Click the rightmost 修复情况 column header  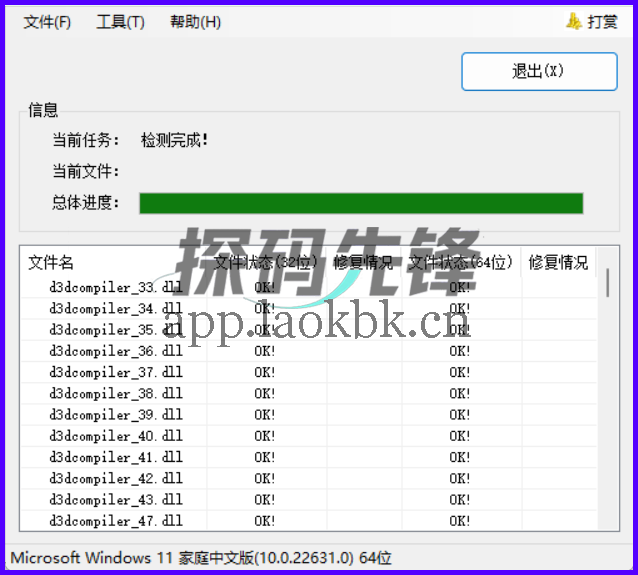[x=558, y=262]
